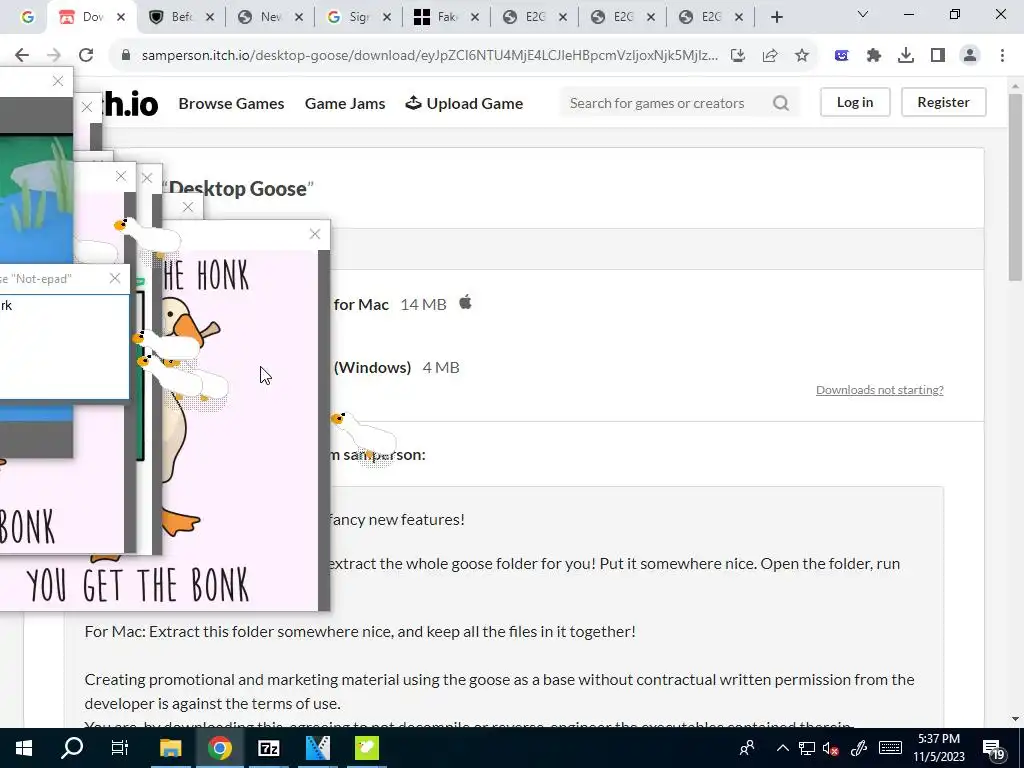Go back to the previous page
1024x768 pixels.
(22, 56)
